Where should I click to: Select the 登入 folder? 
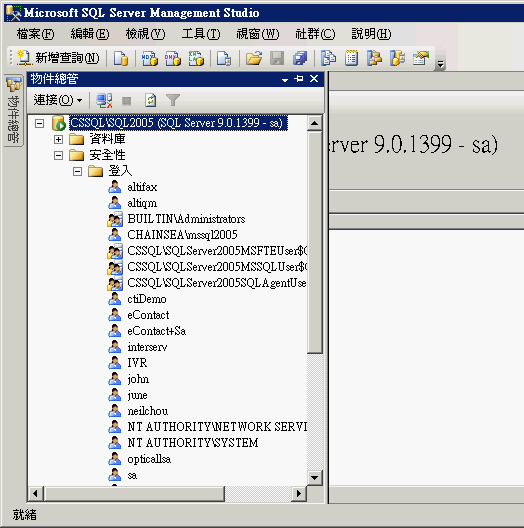pyautogui.click(x=120, y=171)
